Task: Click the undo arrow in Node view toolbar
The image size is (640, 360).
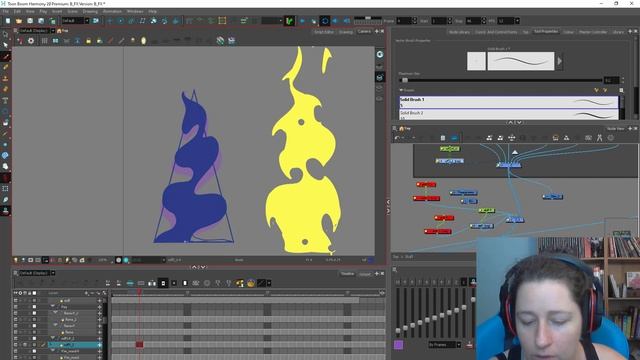Action: [396, 138]
